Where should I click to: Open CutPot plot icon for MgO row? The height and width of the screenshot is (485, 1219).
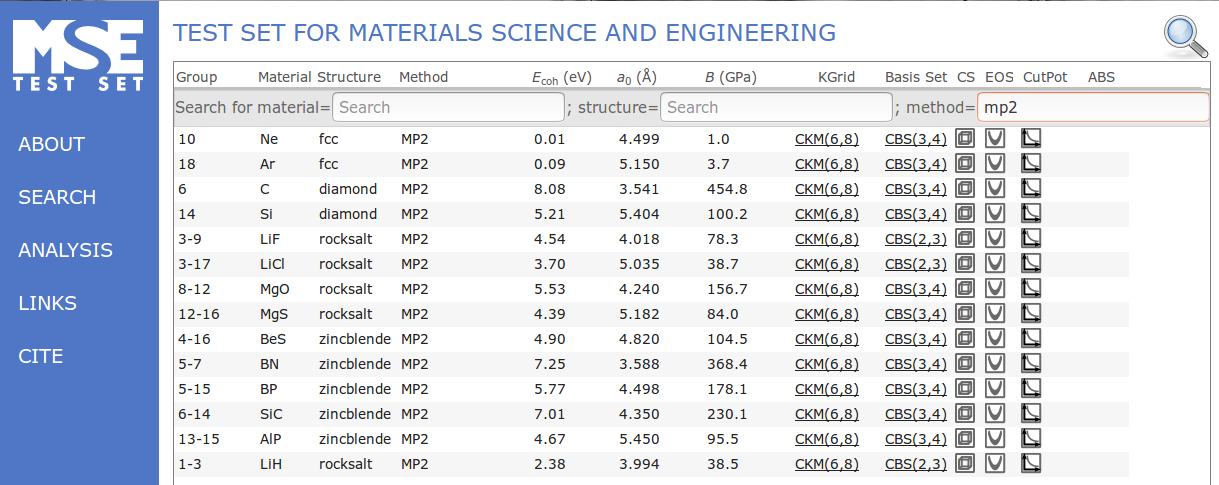point(1031,289)
